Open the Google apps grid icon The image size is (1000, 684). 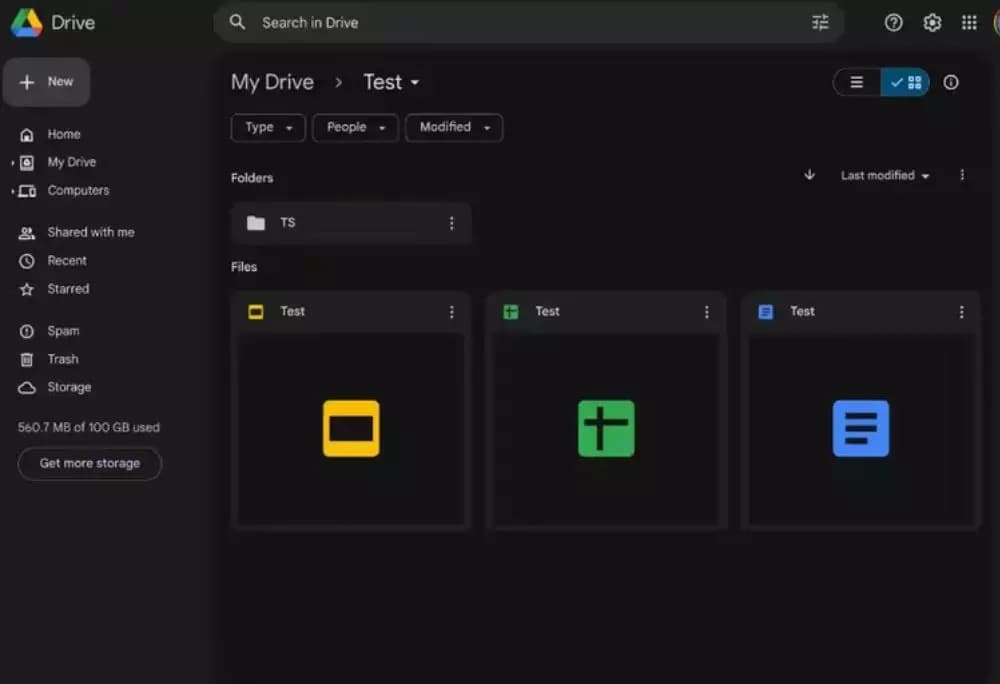969,23
